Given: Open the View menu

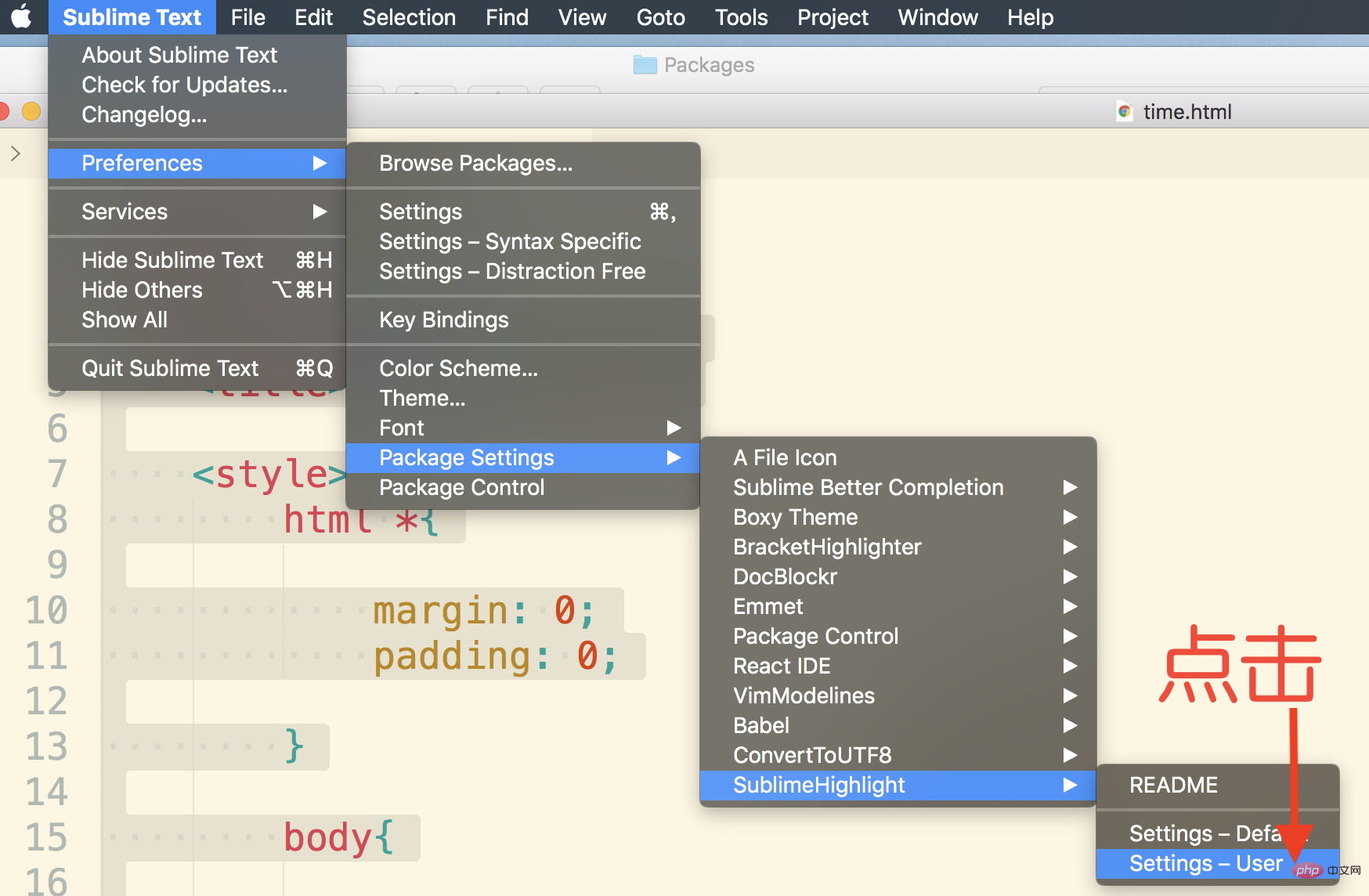Looking at the screenshot, I should 582,17.
